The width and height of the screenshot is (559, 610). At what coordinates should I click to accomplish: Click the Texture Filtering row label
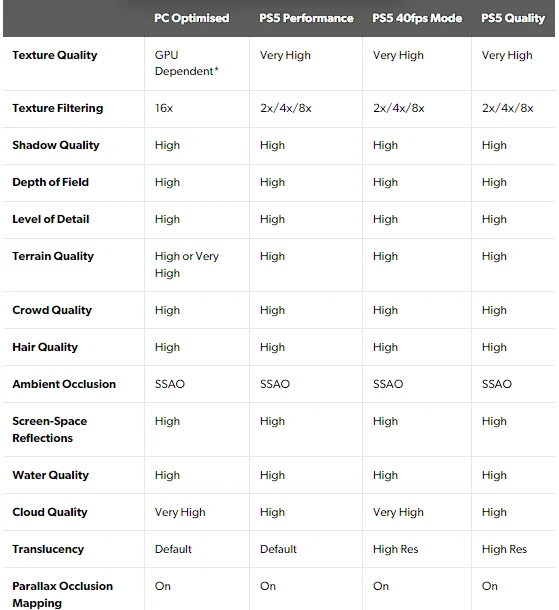pos(58,108)
